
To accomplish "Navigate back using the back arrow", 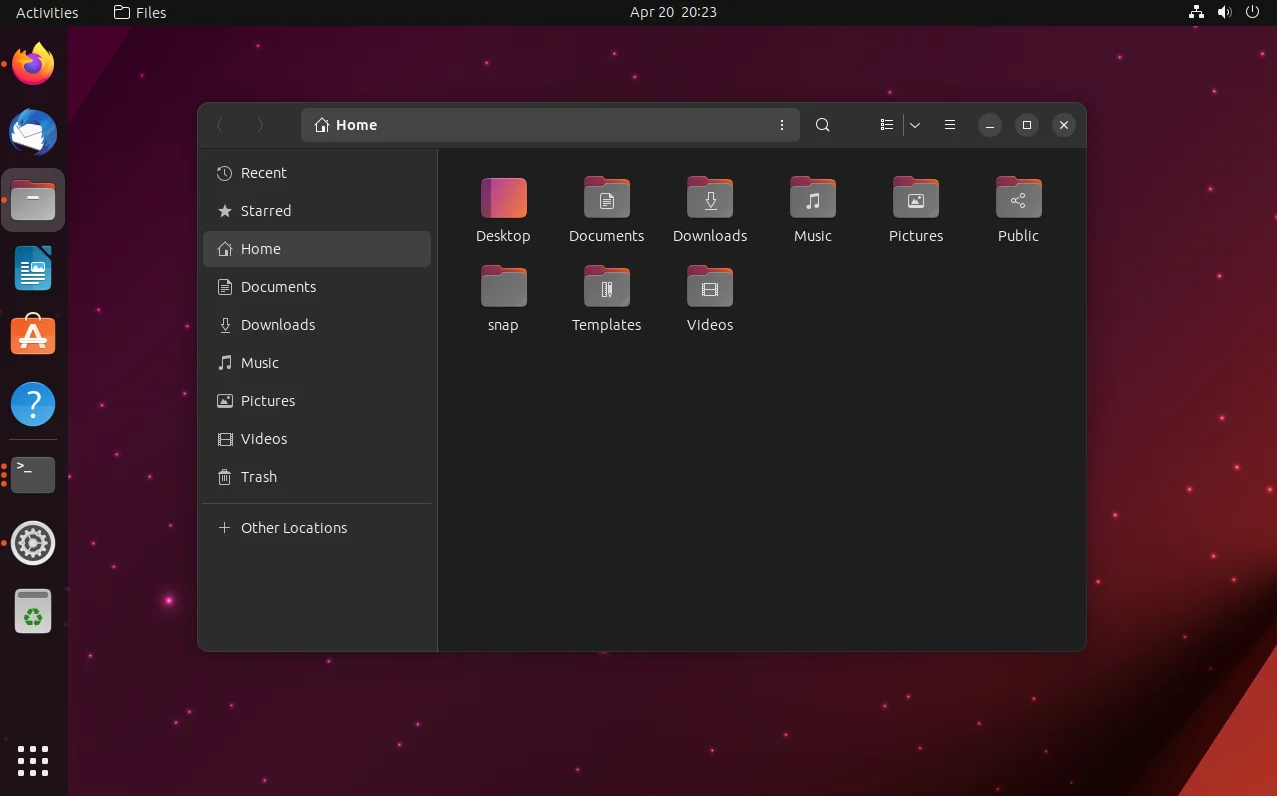I will 220,124.
